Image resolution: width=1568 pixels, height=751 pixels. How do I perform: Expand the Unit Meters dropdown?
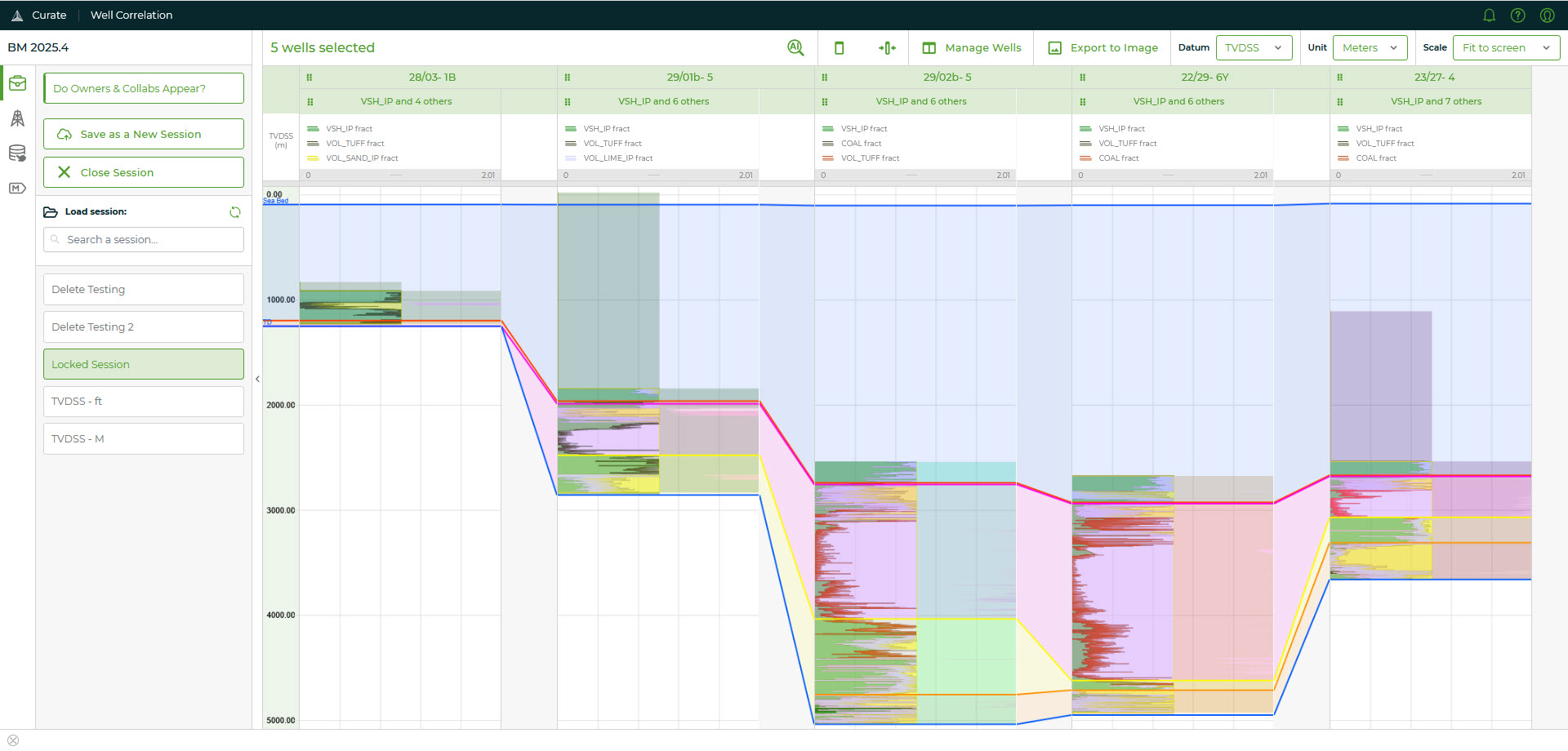pos(1370,48)
